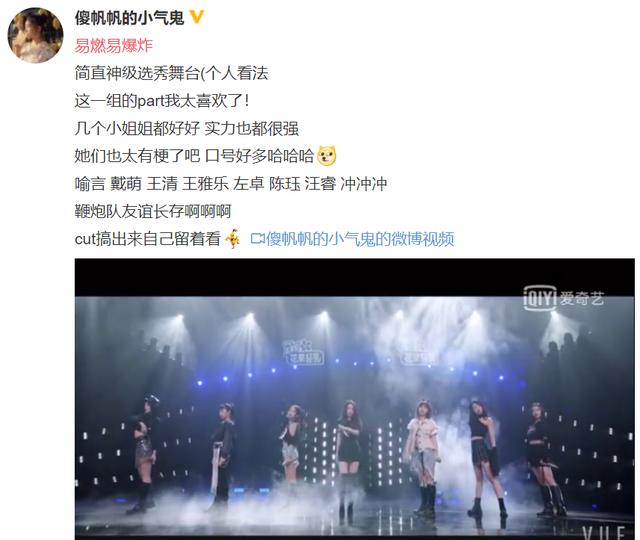Click the doge emoji after 哈哈哈
The height and width of the screenshot is (540, 640).
pyautogui.click(x=327, y=156)
